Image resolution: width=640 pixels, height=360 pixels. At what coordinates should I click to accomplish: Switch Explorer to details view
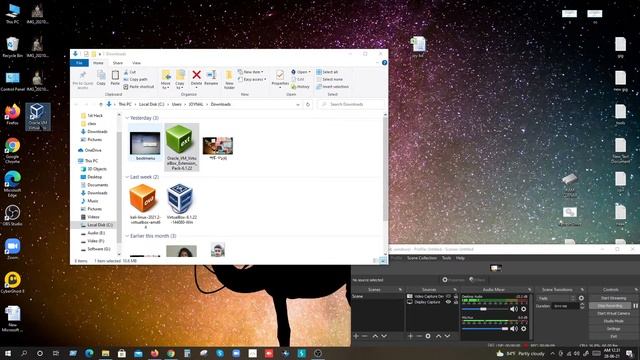375,260
